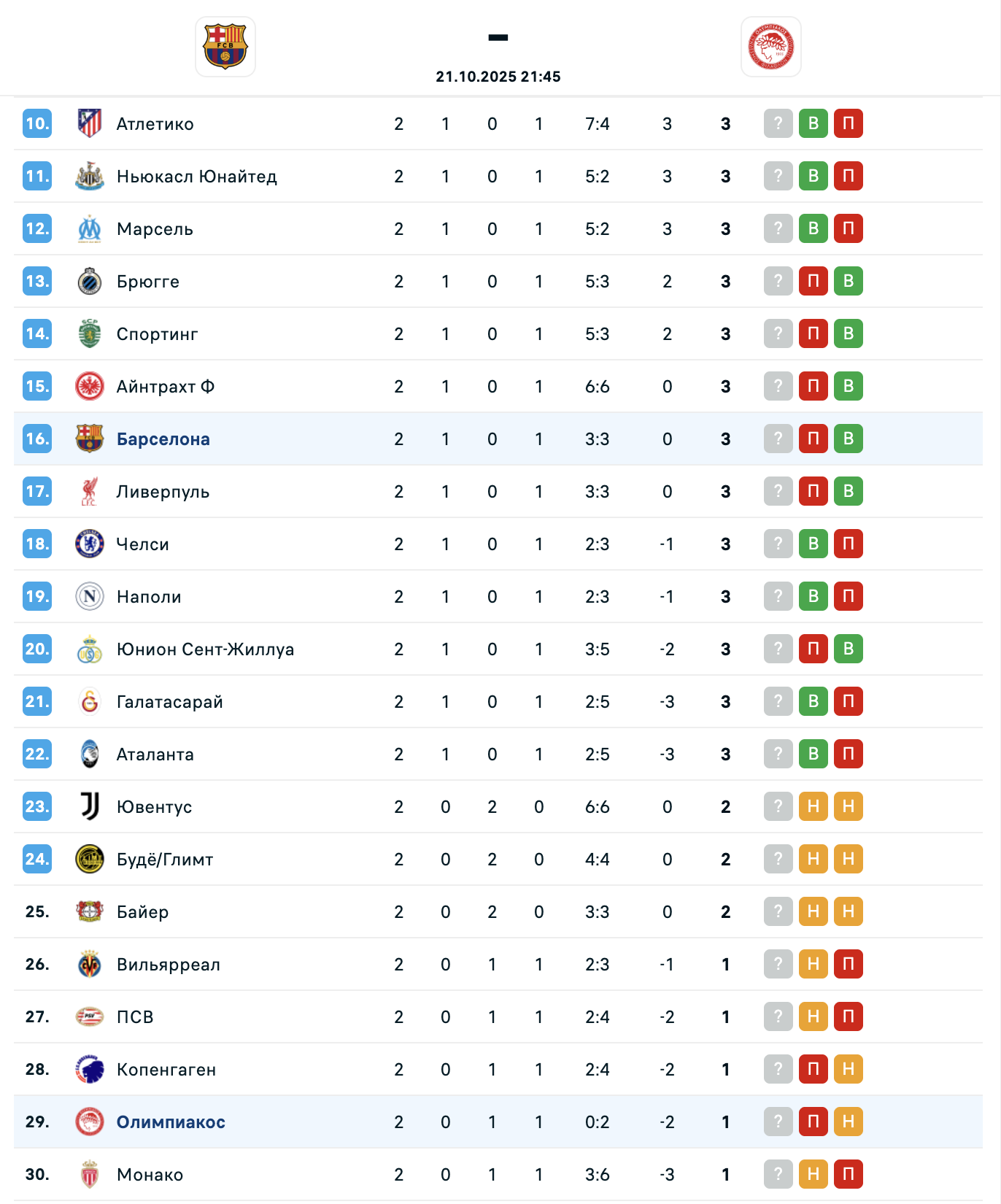Click the Bodø/Glimt crest icon
This screenshot has width=1001, height=1204.
click(x=90, y=859)
